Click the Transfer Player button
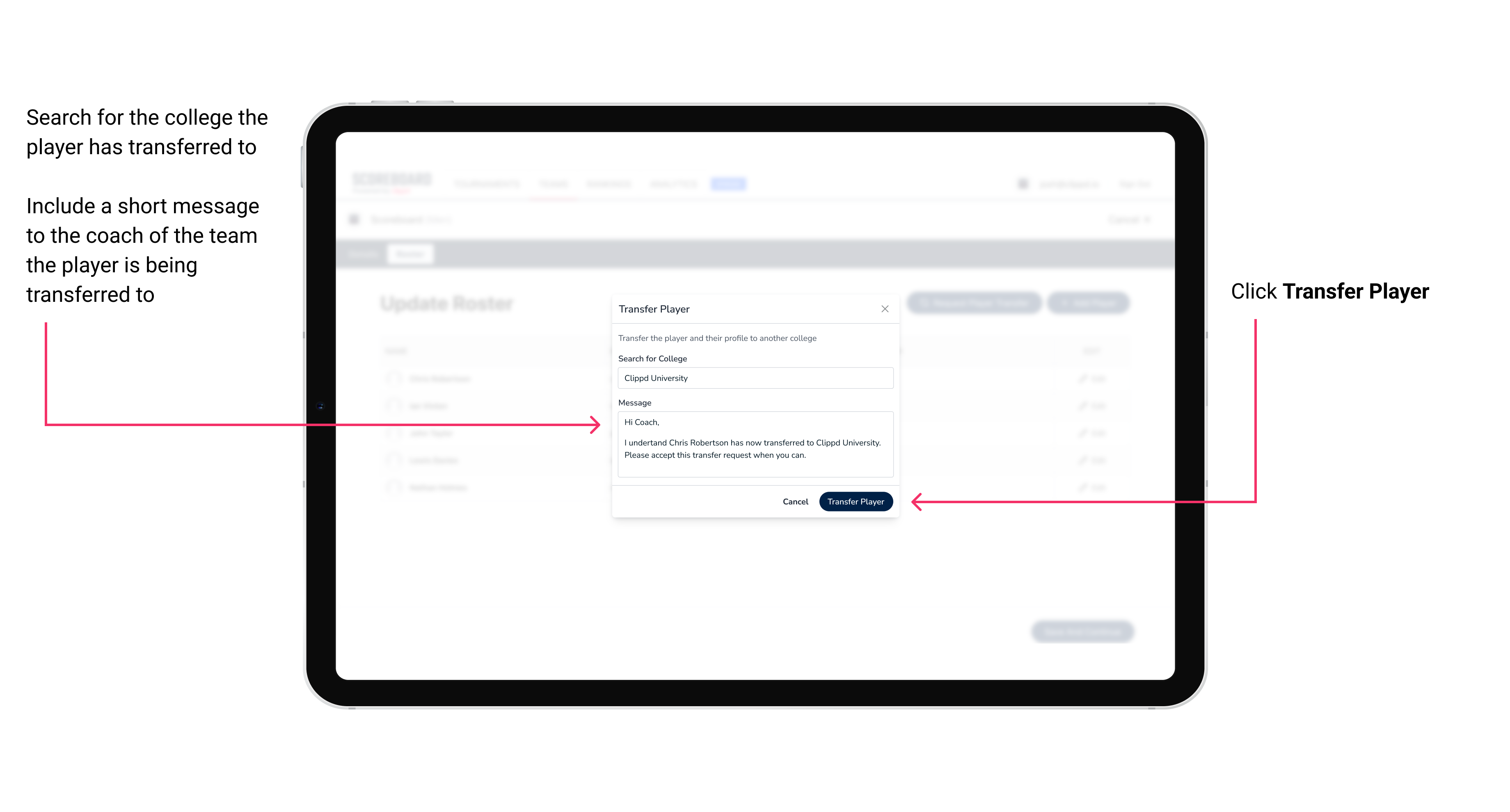The height and width of the screenshot is (812, 1510). [x=855, y=501]
